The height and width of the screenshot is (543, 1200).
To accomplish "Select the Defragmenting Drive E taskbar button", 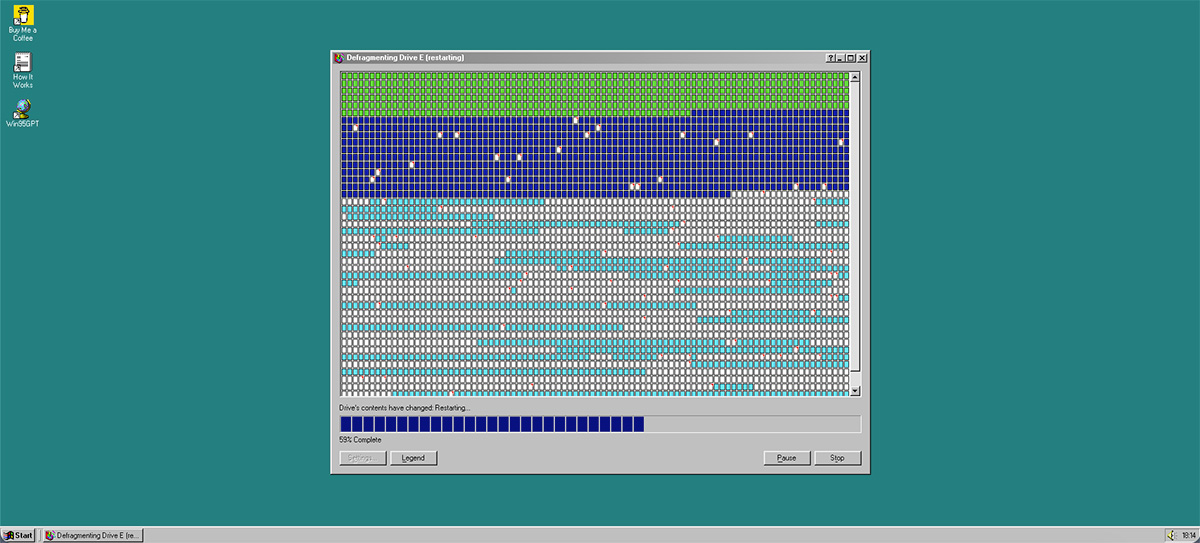I will click(93, 535).
